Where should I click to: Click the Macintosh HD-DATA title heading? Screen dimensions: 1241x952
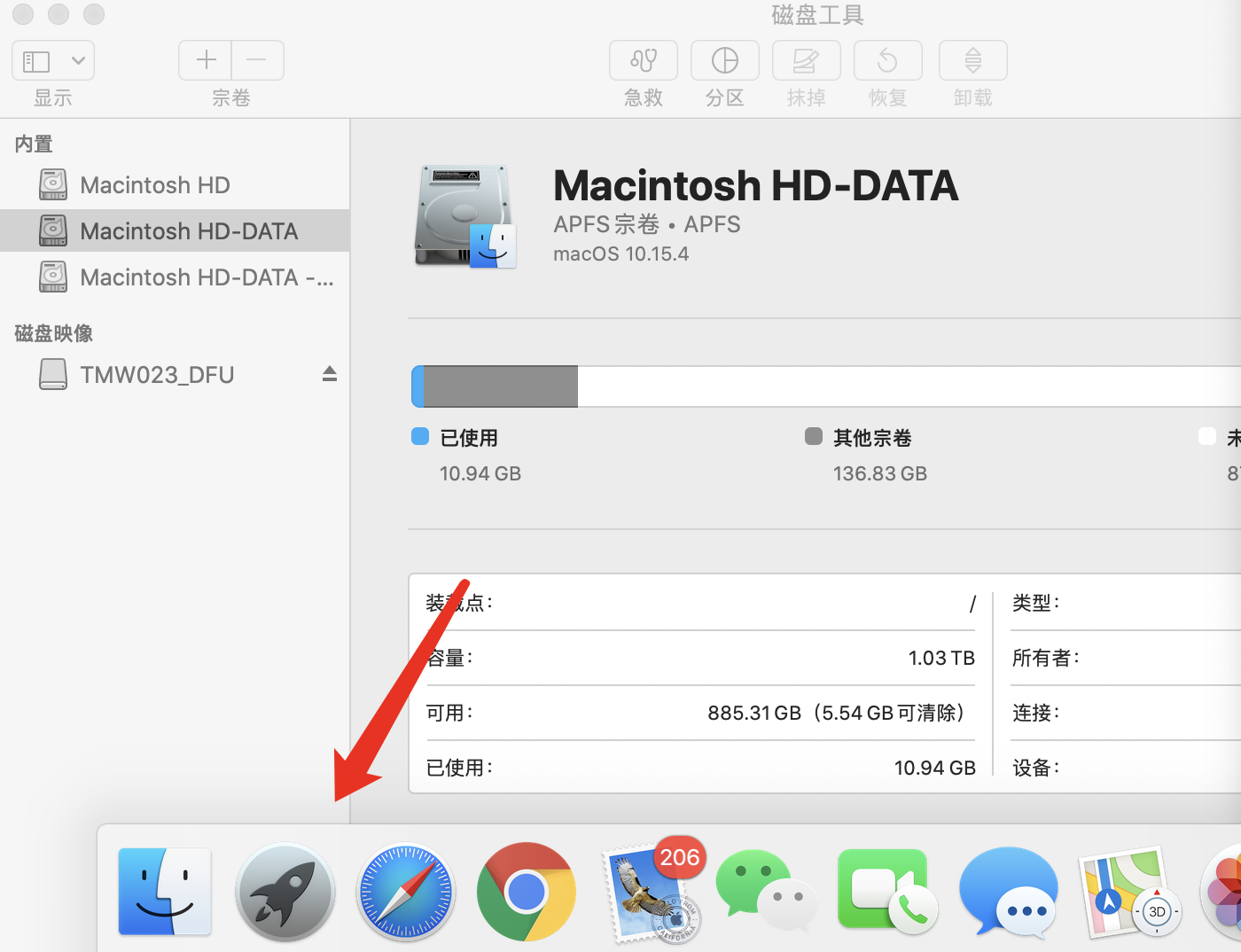click(x=756, y=185)
